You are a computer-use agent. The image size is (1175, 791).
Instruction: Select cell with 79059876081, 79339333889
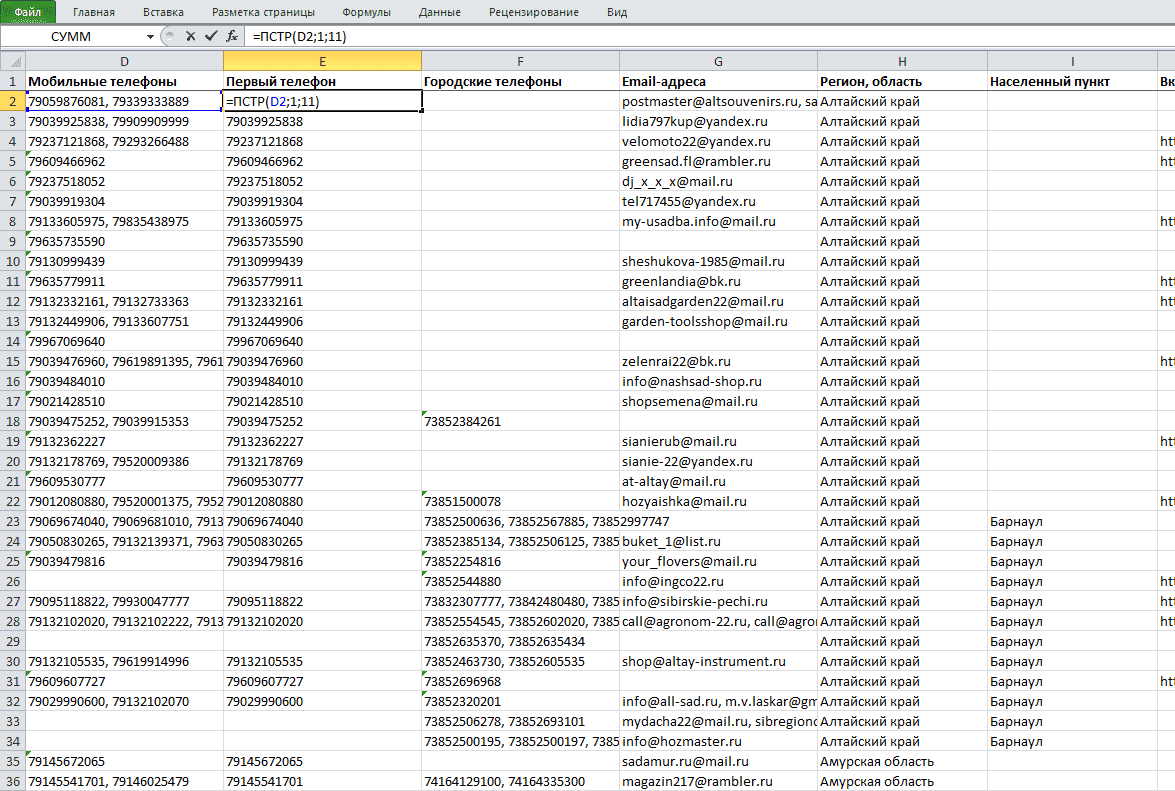124,101
